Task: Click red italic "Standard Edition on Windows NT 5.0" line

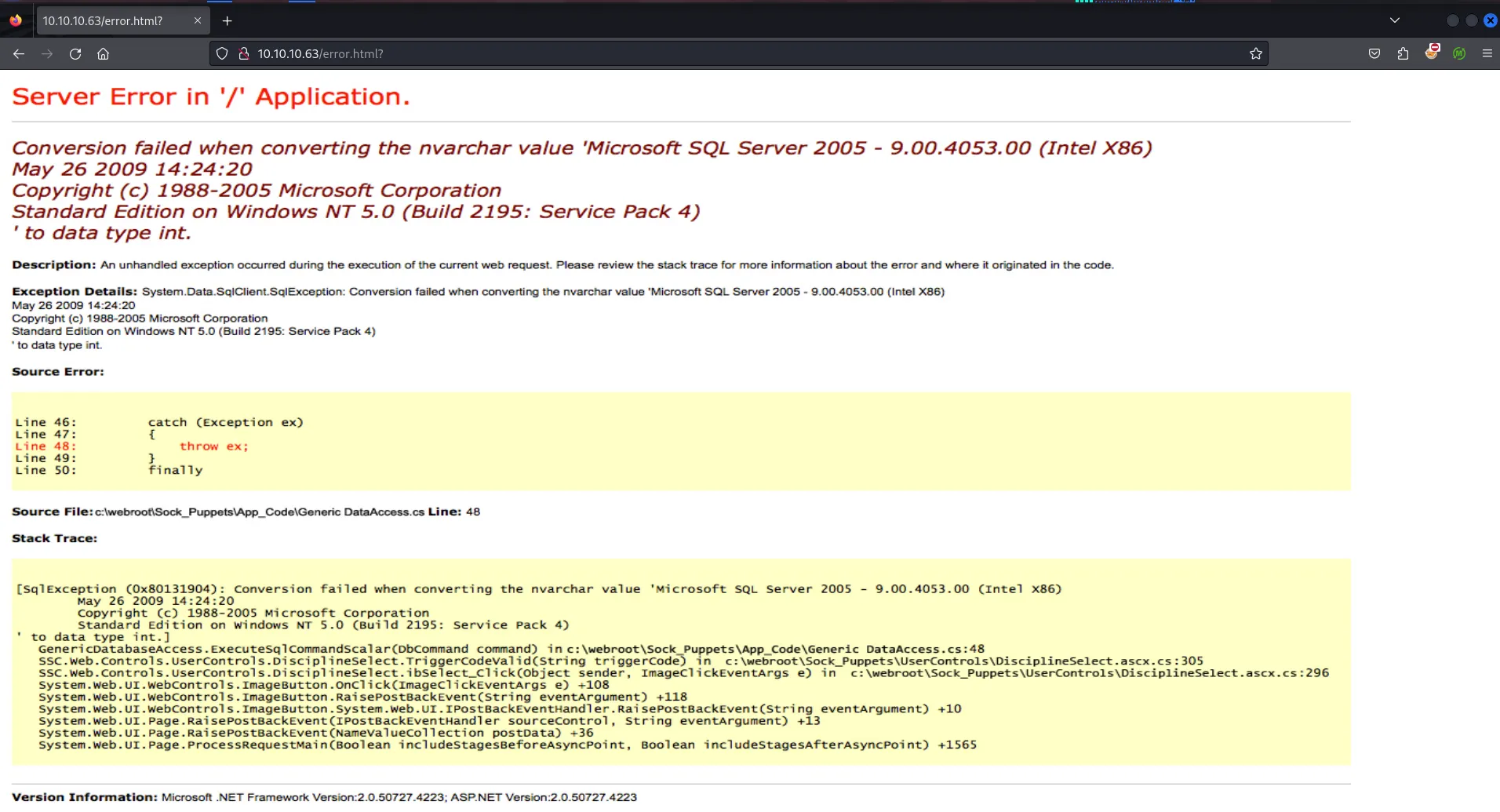Action: click(356, 211)
